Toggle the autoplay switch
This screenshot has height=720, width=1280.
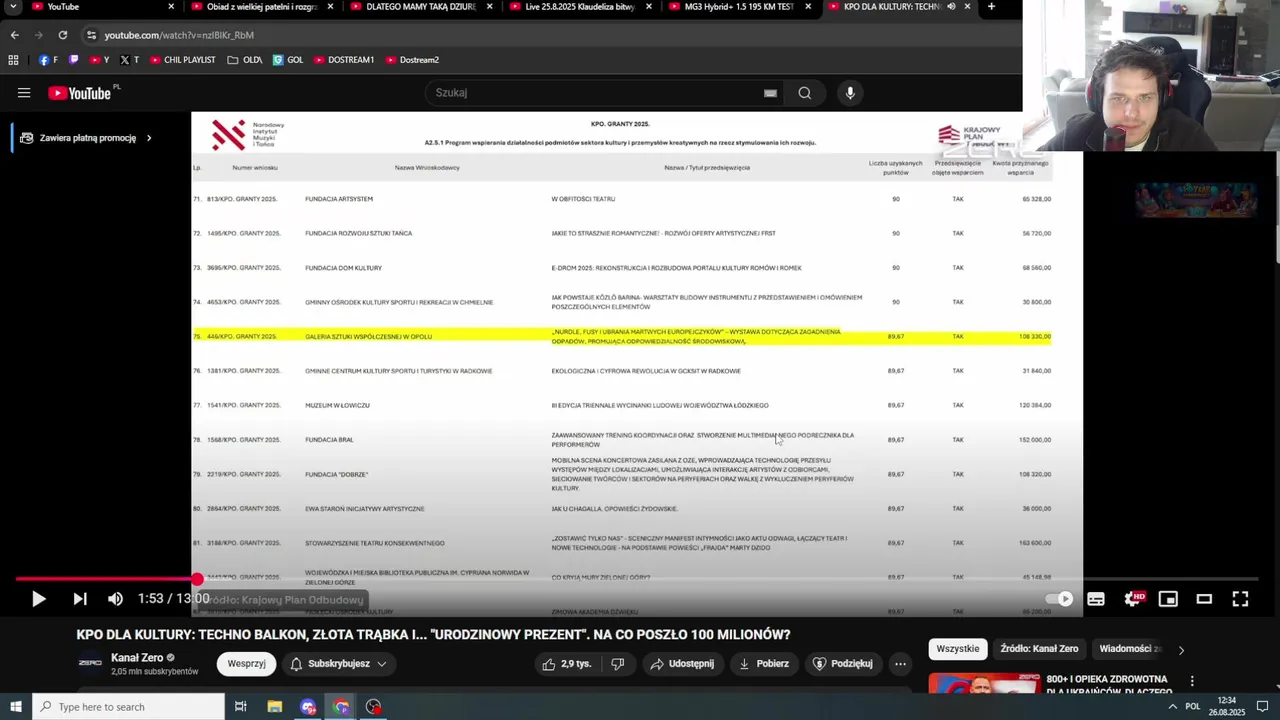coord(1059,599)
